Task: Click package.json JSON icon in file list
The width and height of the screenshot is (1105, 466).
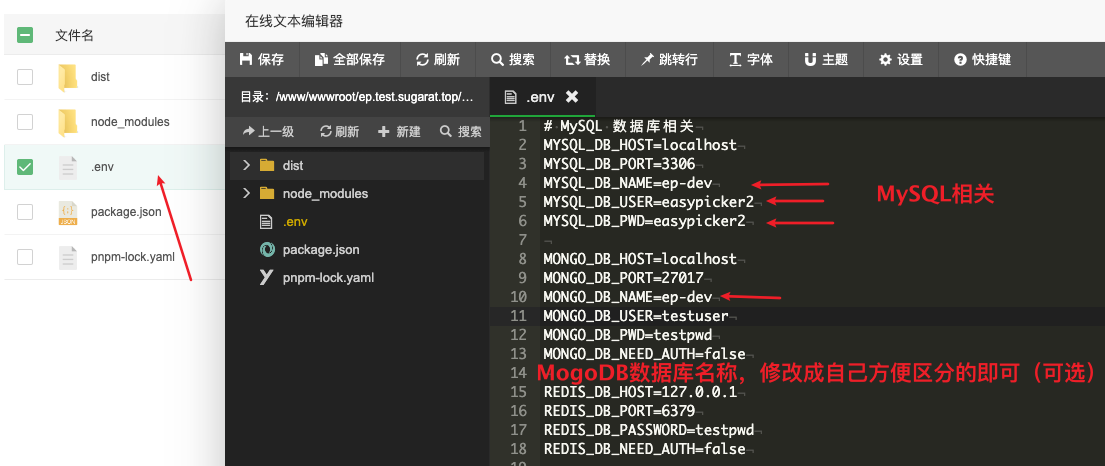Action: [x=68, y=213]
